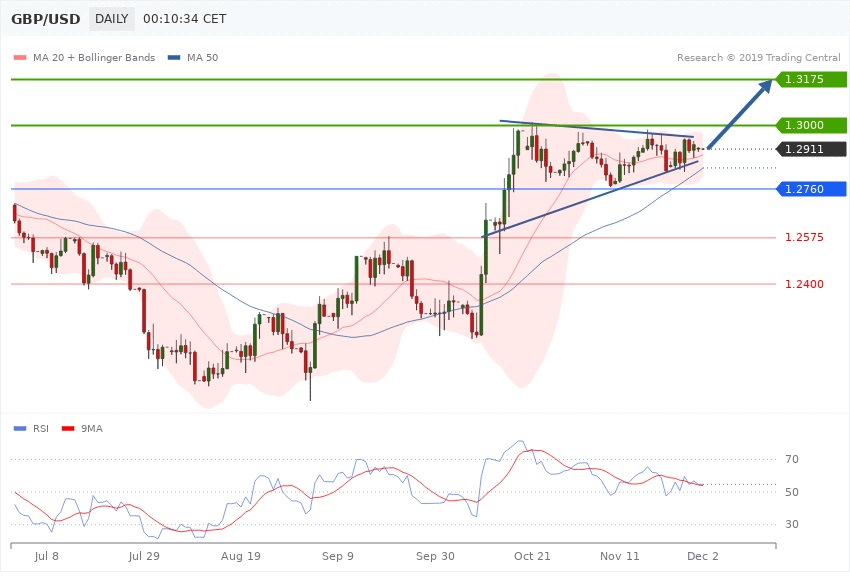This screenshot has width=850, height=576.
Task: Click the 1.3000 green resistance price tag
Action: (x=811, y=125)
